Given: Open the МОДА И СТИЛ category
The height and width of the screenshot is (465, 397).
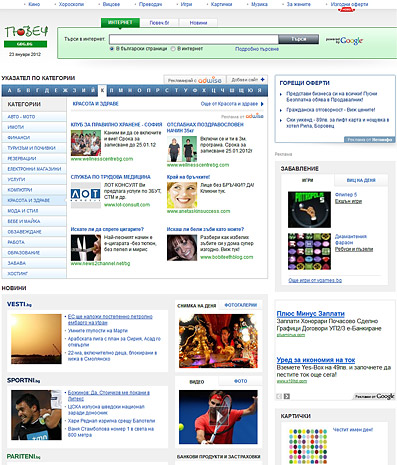Looking at the screenshot, I should pos(34,211).
